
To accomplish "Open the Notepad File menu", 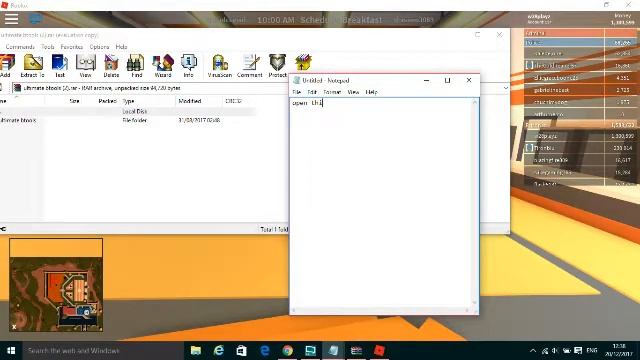I will (x=297, y=92).
